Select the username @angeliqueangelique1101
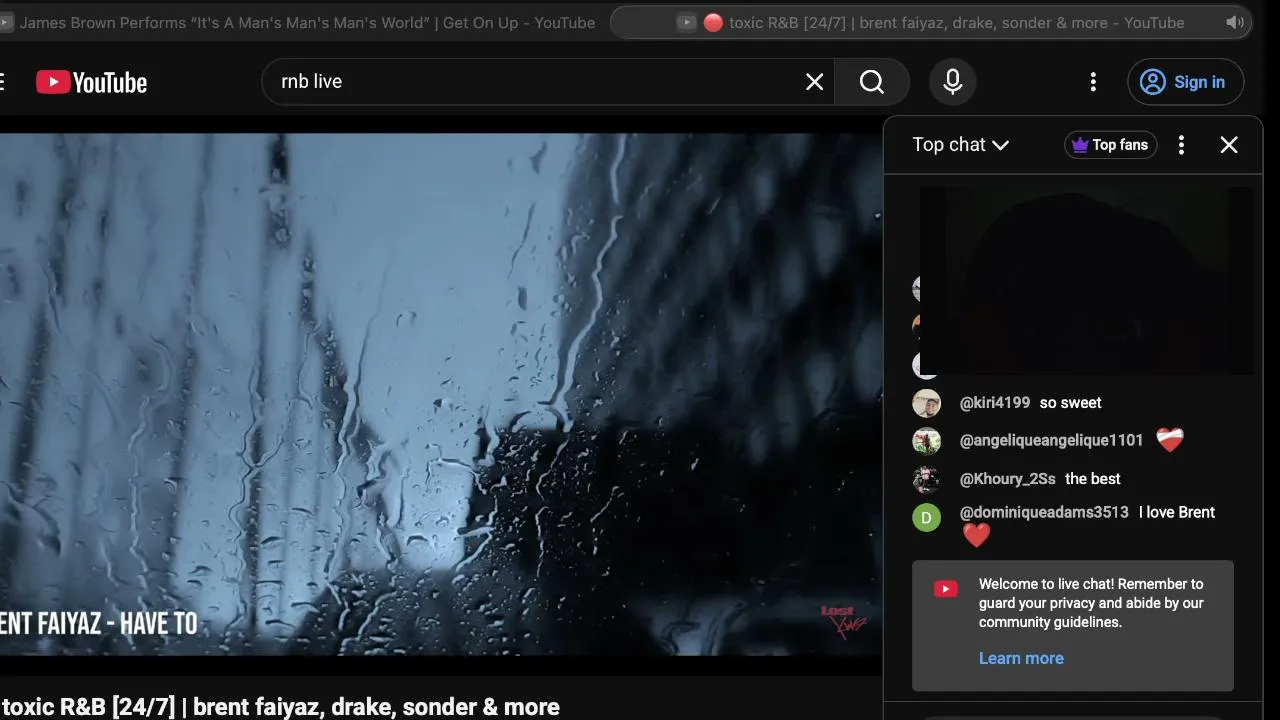Image resolution: width=1280 pixels, height=720 pixels. tap(1052, 440)
